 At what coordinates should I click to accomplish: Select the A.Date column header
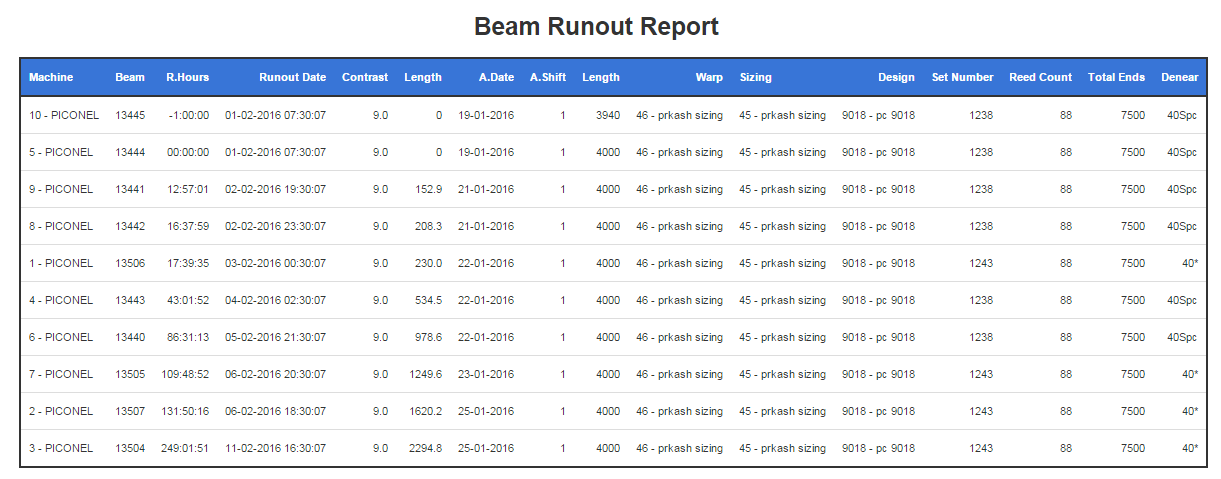click(496, 77)
